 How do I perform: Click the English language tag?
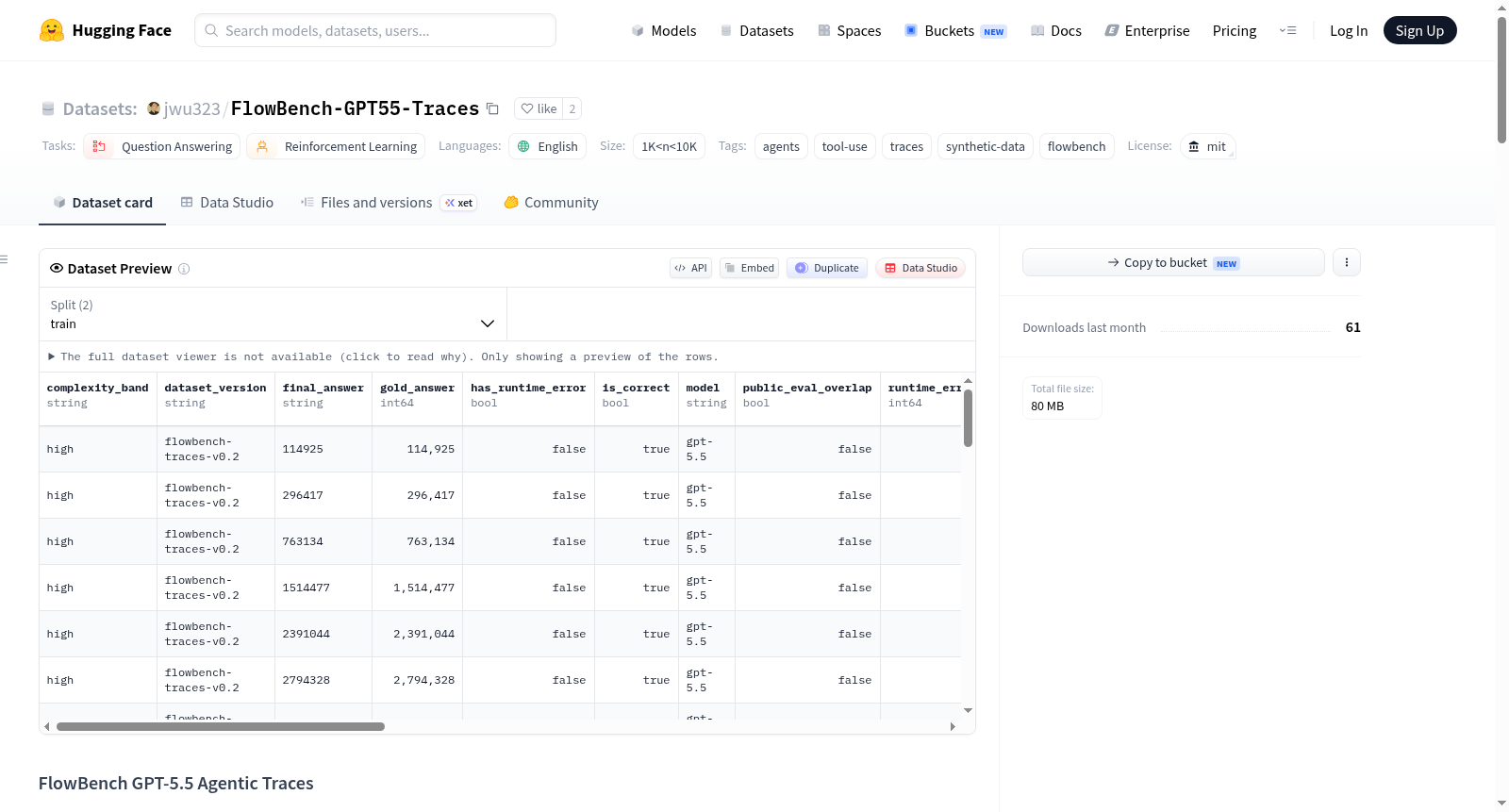(x=548, y=146)
